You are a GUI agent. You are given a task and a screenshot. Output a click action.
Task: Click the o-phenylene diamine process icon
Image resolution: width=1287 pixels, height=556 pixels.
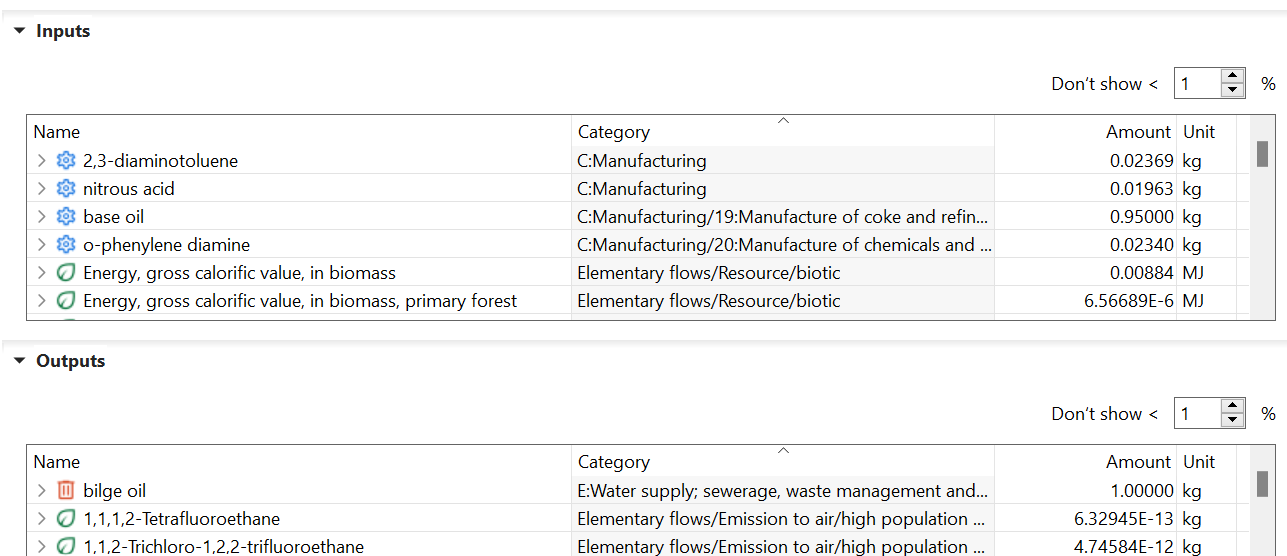pyautogui.click(x=66, y=245)
